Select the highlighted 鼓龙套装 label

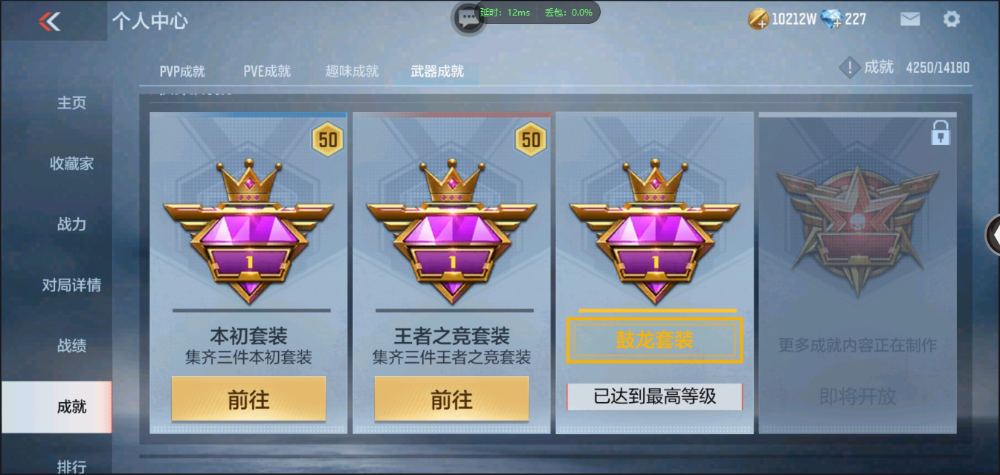coord(655,340)
